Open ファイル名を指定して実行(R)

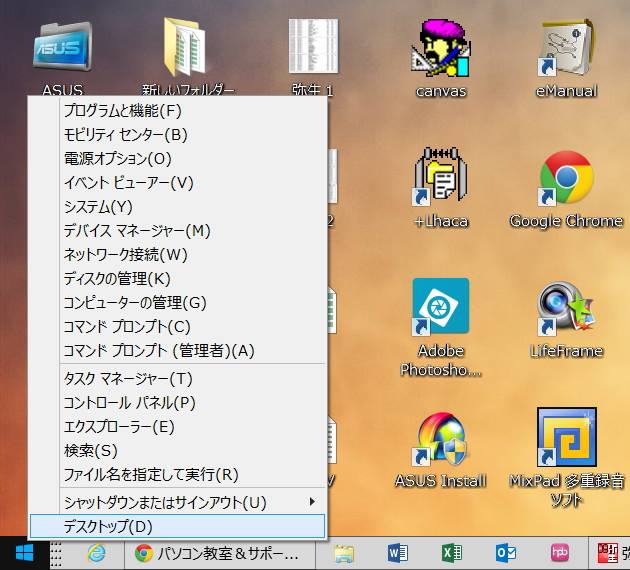pyautogui.click(x=177, y=475)
